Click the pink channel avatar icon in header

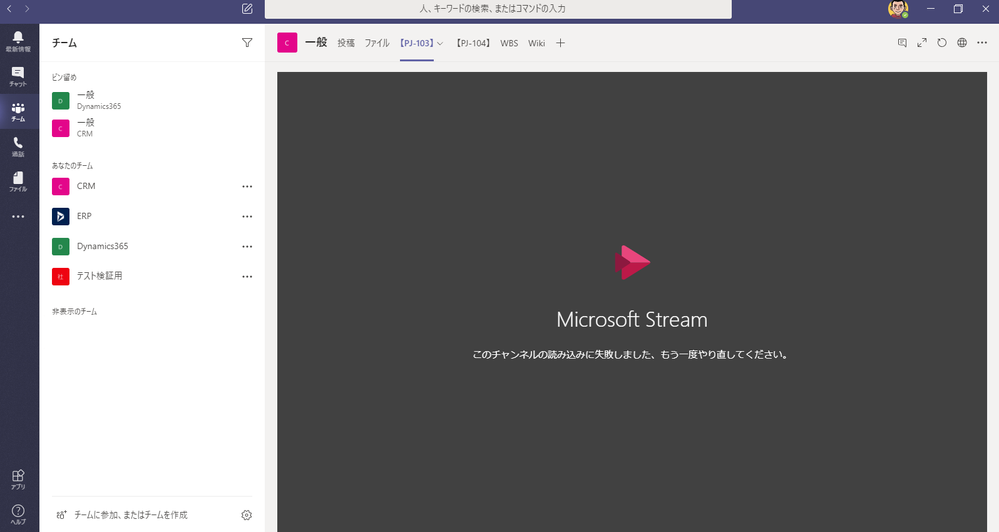pos(287,43)
